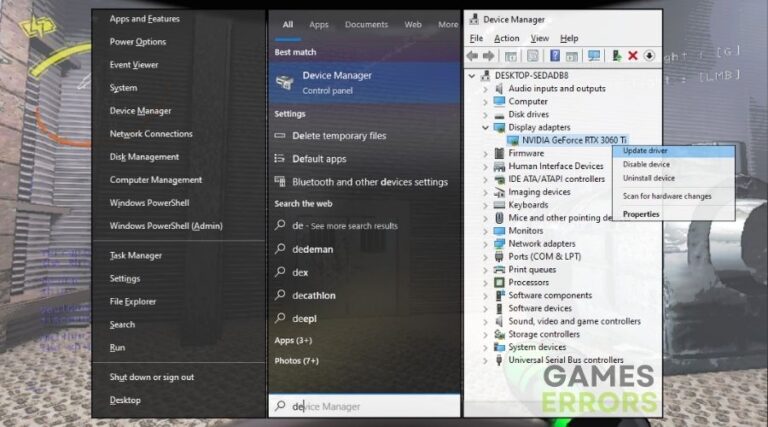Viewport: 768px width, 427px height.
Task: Open the Device Manager best match result
Action: (364, 83)
